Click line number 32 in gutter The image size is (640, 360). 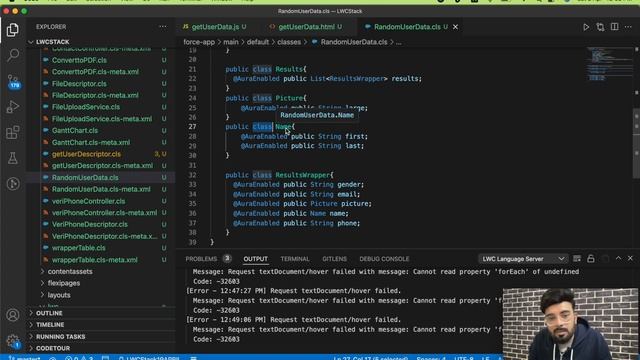click(192, 175)
